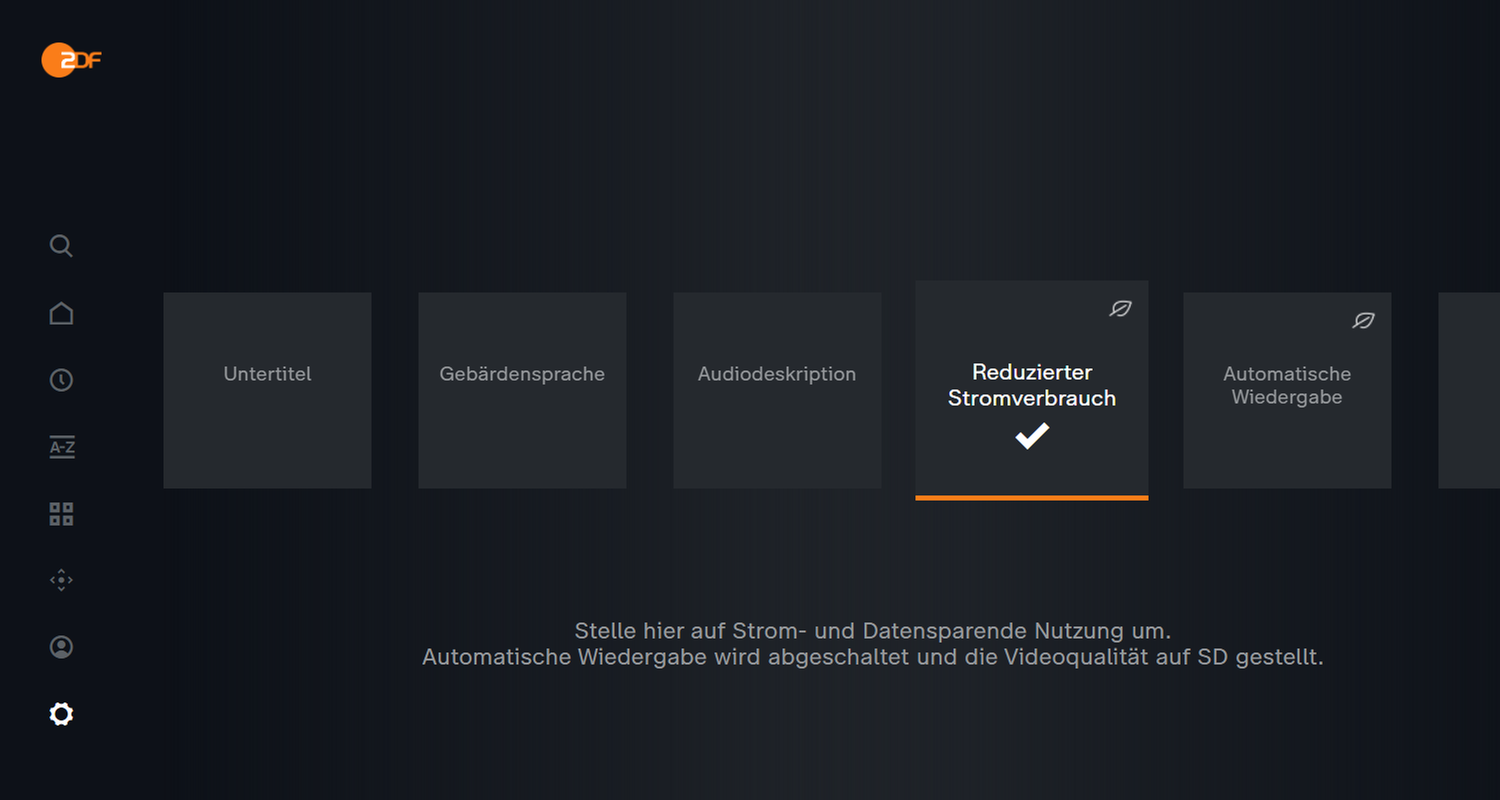Click the orange underline below selected tile
The height and width of the screenshot is (800, 1500).
pos(1031,497)
